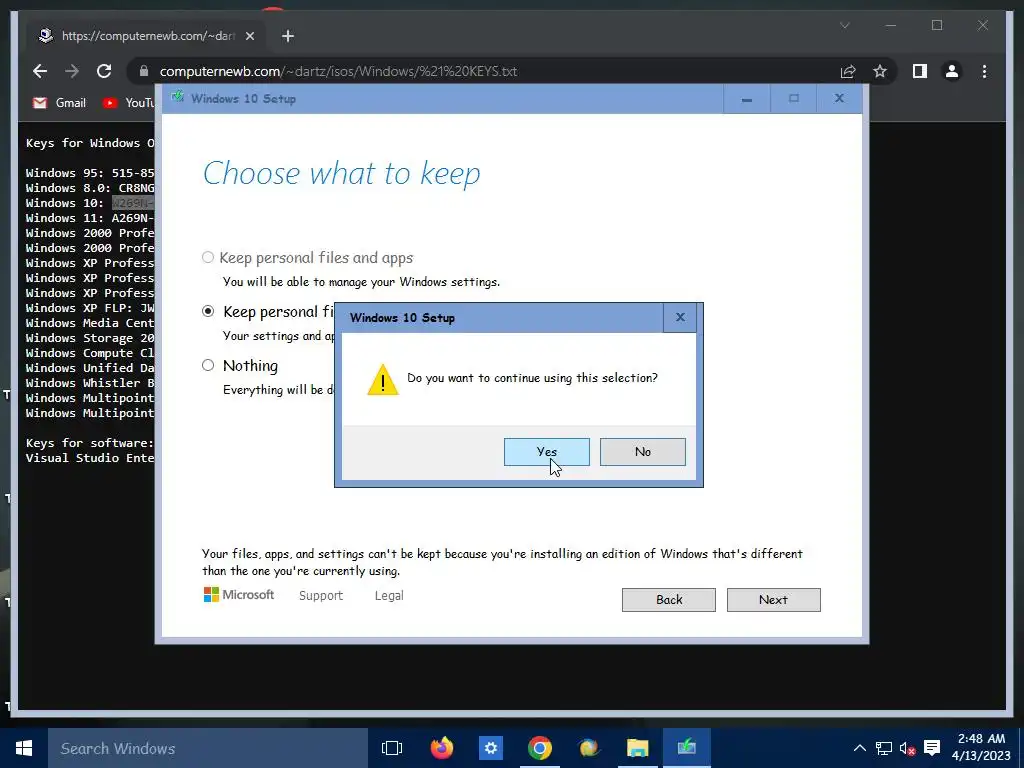1024x768 pixels.
Task: Click the Microsoft logo in Setup
Action: pos(238,595)
